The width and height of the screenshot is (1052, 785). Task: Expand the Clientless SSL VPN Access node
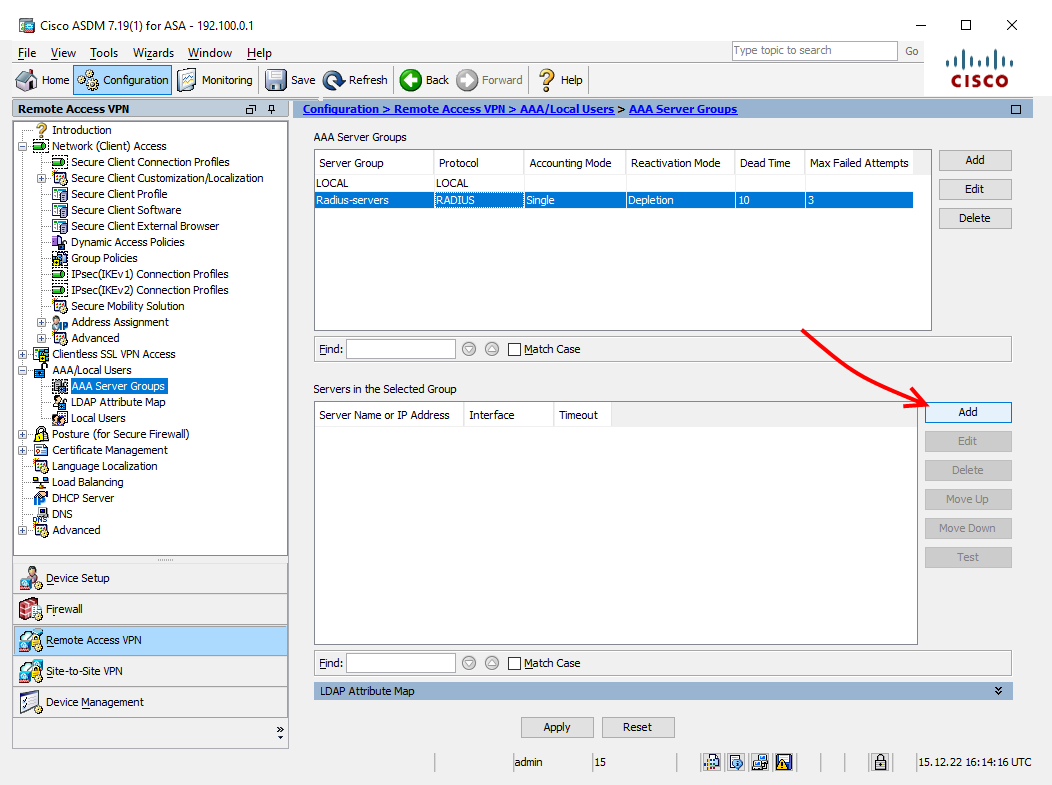coord(23,354)
